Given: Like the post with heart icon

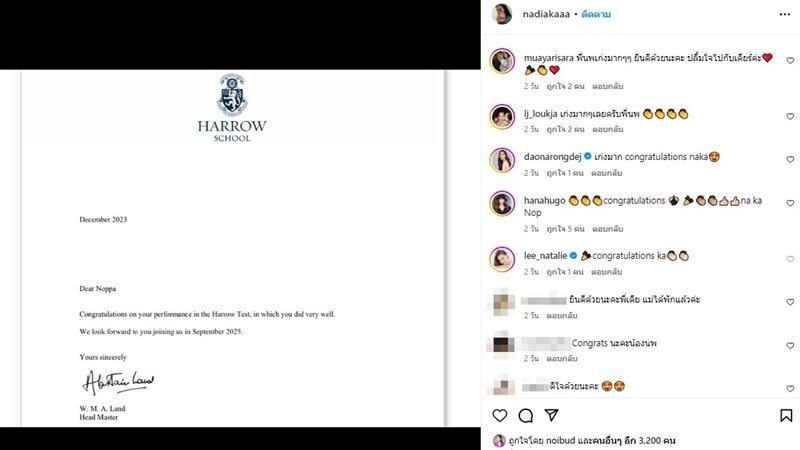Looking at the screenshot, I should [499, 415].
